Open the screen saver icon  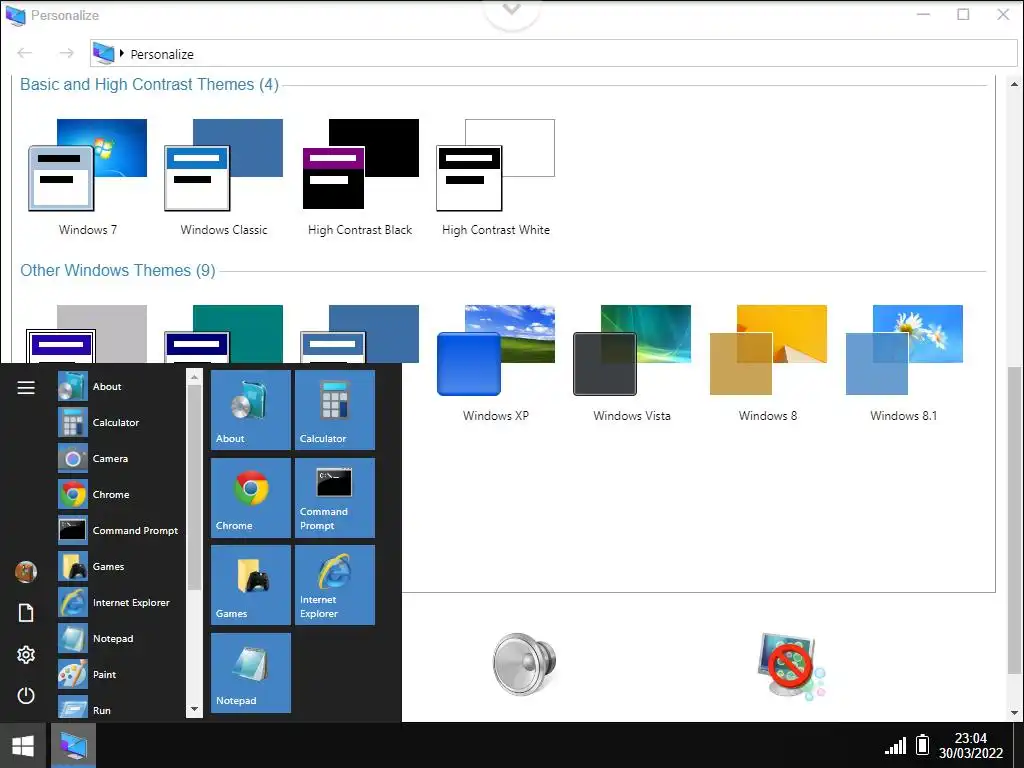[x=792, y=666]
